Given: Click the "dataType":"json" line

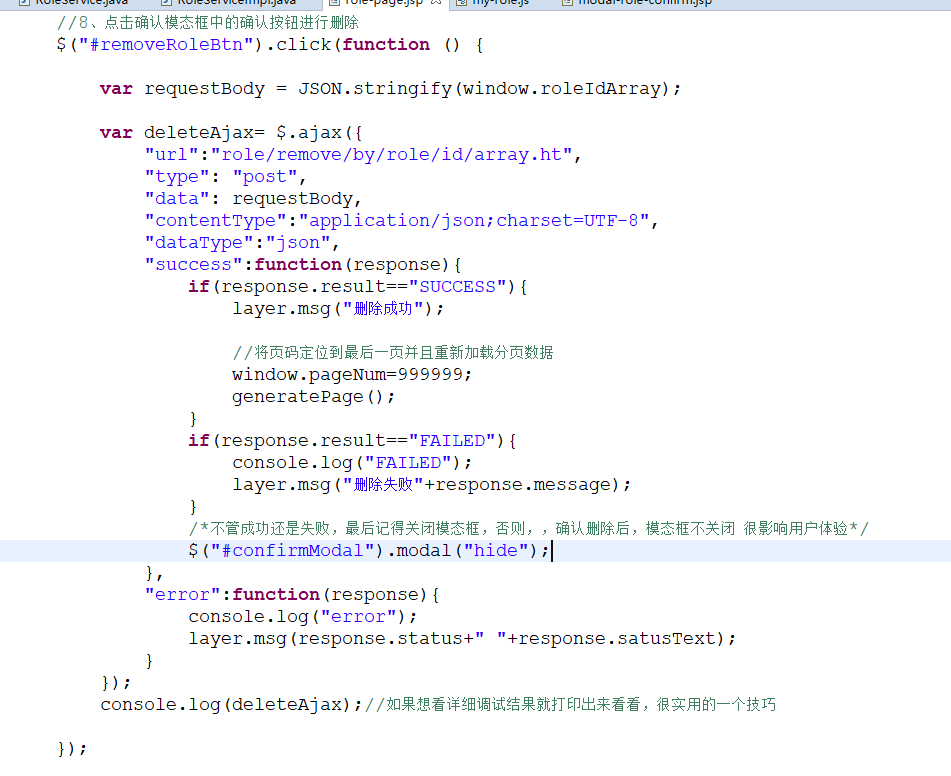Looking at the screenshot, I should (241, 243).
